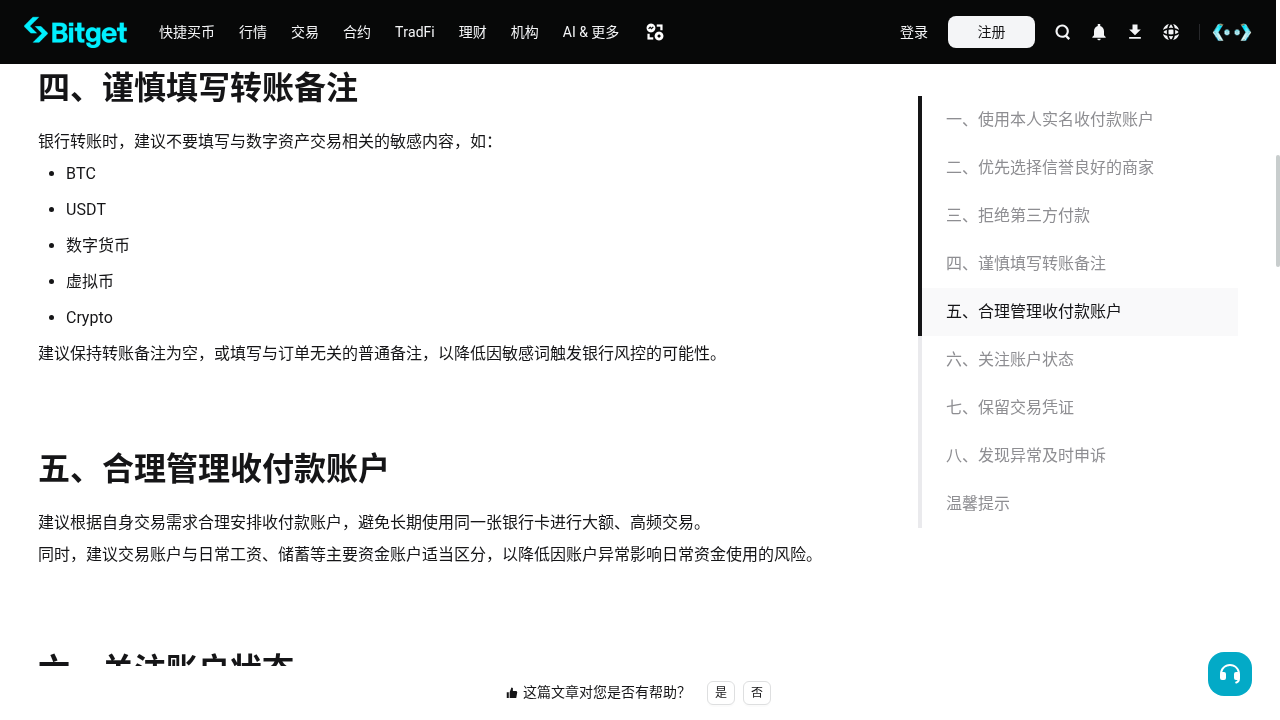The image size is (1280, 720).
Task: Click the 五、合理管理收付款账户 heading
Action: (213, 468)
